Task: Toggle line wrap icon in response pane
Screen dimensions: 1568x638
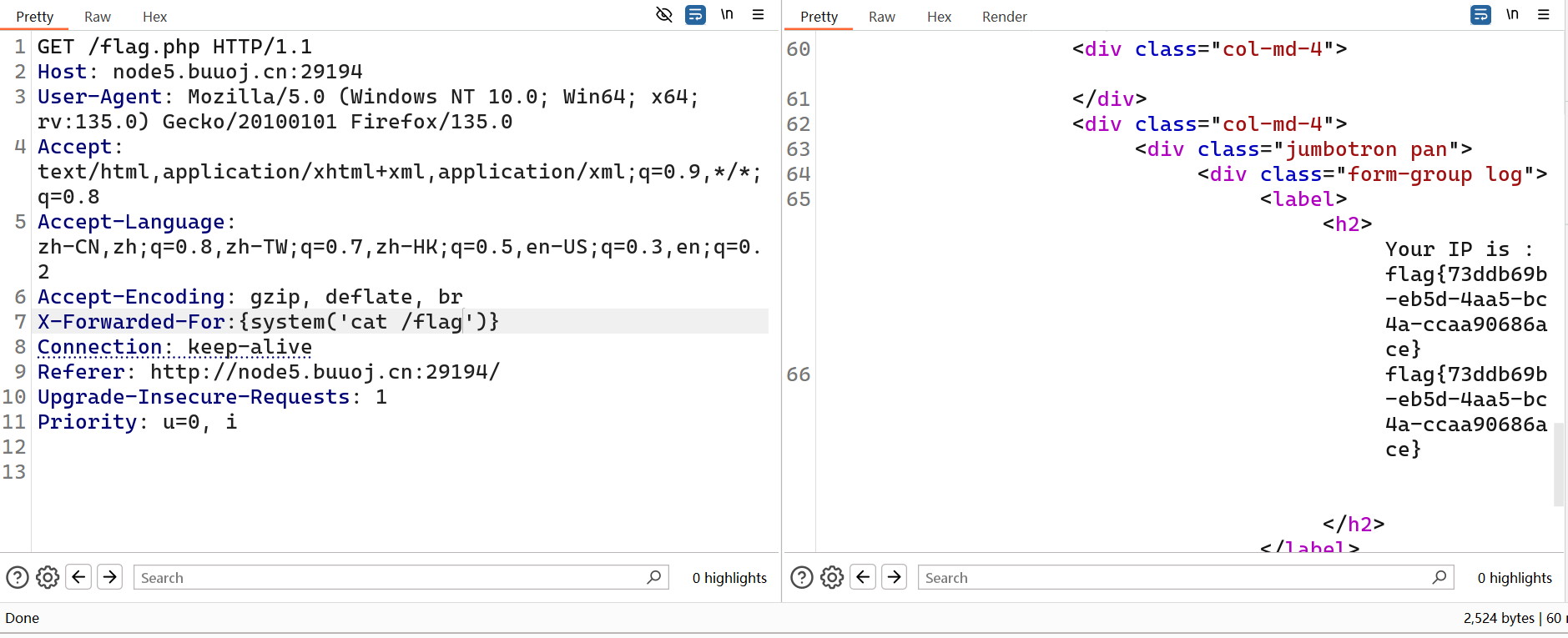Action: pos(1480,14)
